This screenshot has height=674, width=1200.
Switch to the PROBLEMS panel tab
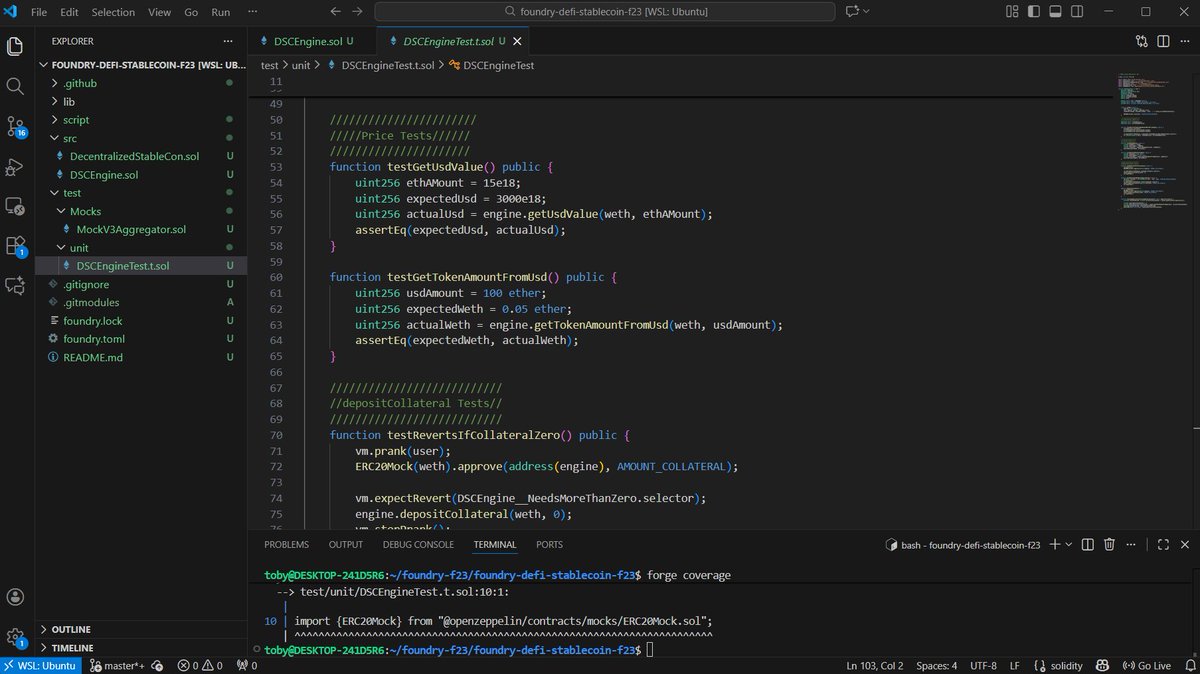click(286, 545)
